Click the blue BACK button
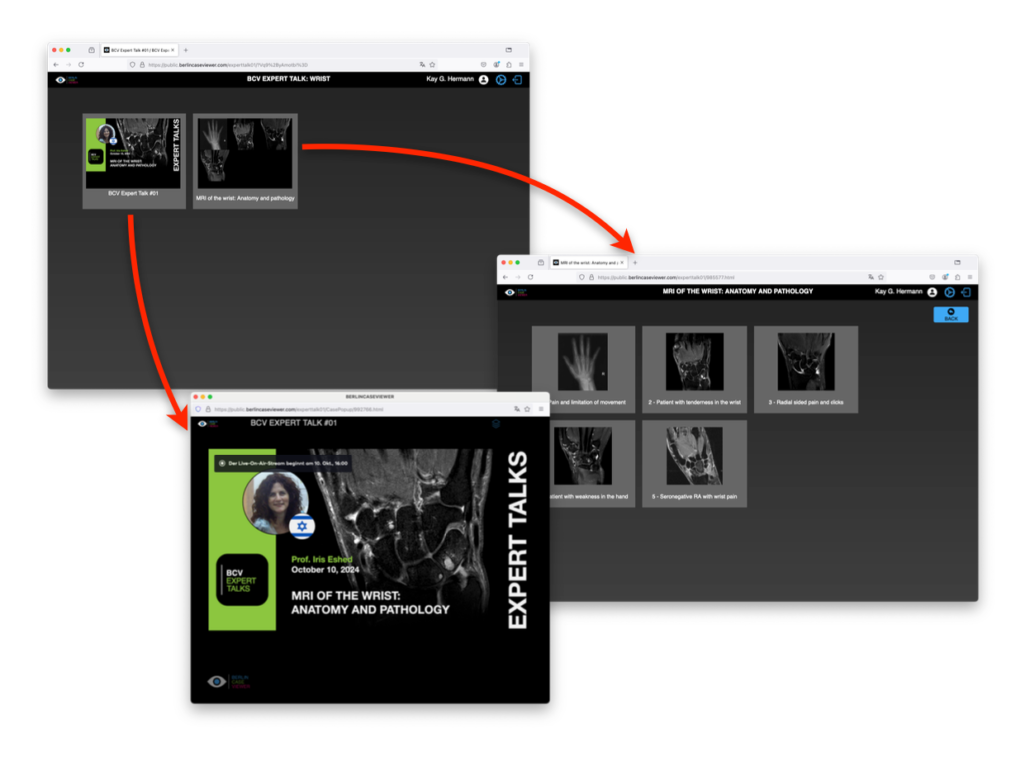This screenshot has height=757, width=1030. click(951, 315)
